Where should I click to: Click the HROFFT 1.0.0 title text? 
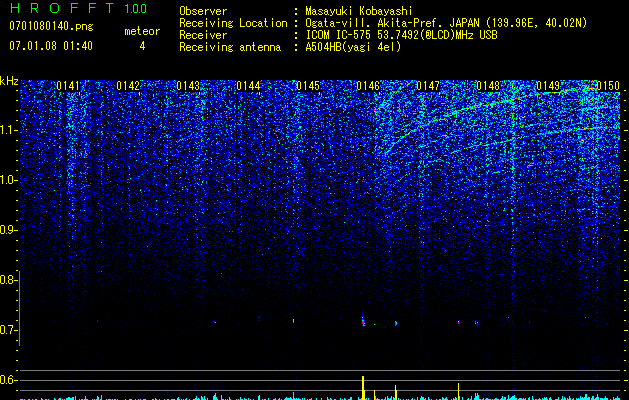click(x=78, y=8)
